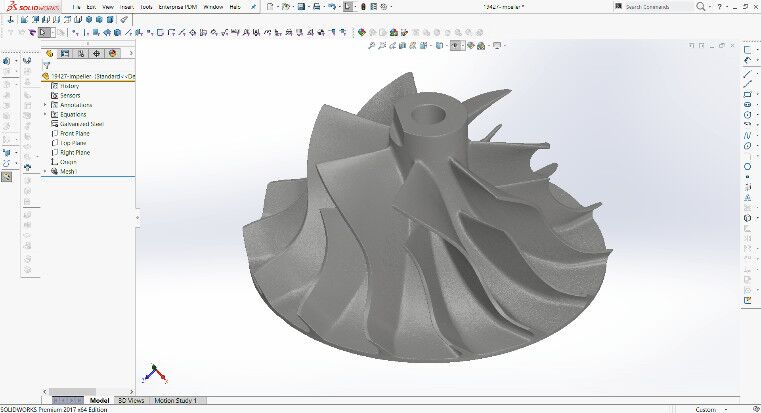
Task: Switch to DisplayManager tab
Action: click(x=112, y=53)
